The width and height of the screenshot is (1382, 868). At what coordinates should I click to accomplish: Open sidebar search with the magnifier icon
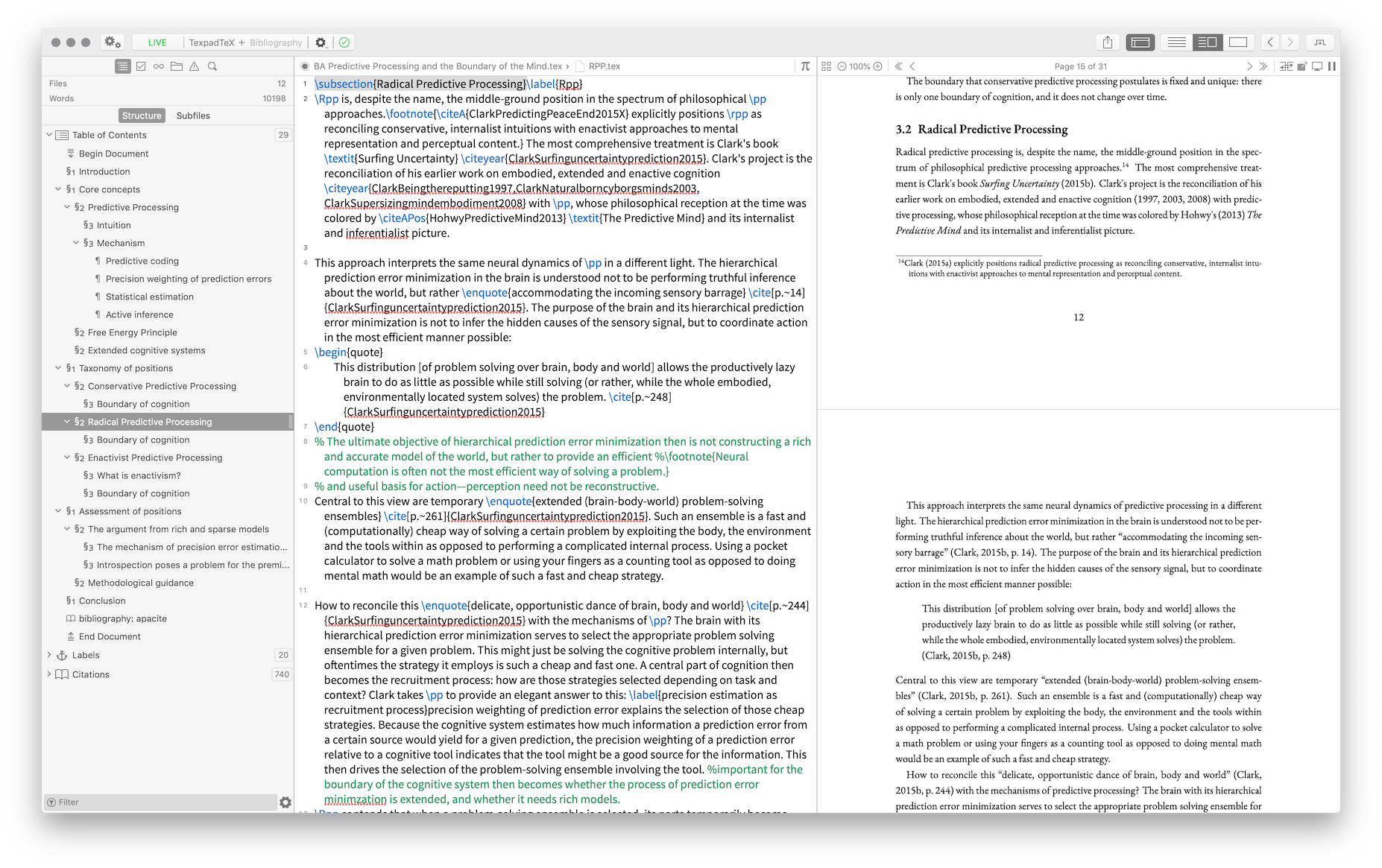[212, 66]
